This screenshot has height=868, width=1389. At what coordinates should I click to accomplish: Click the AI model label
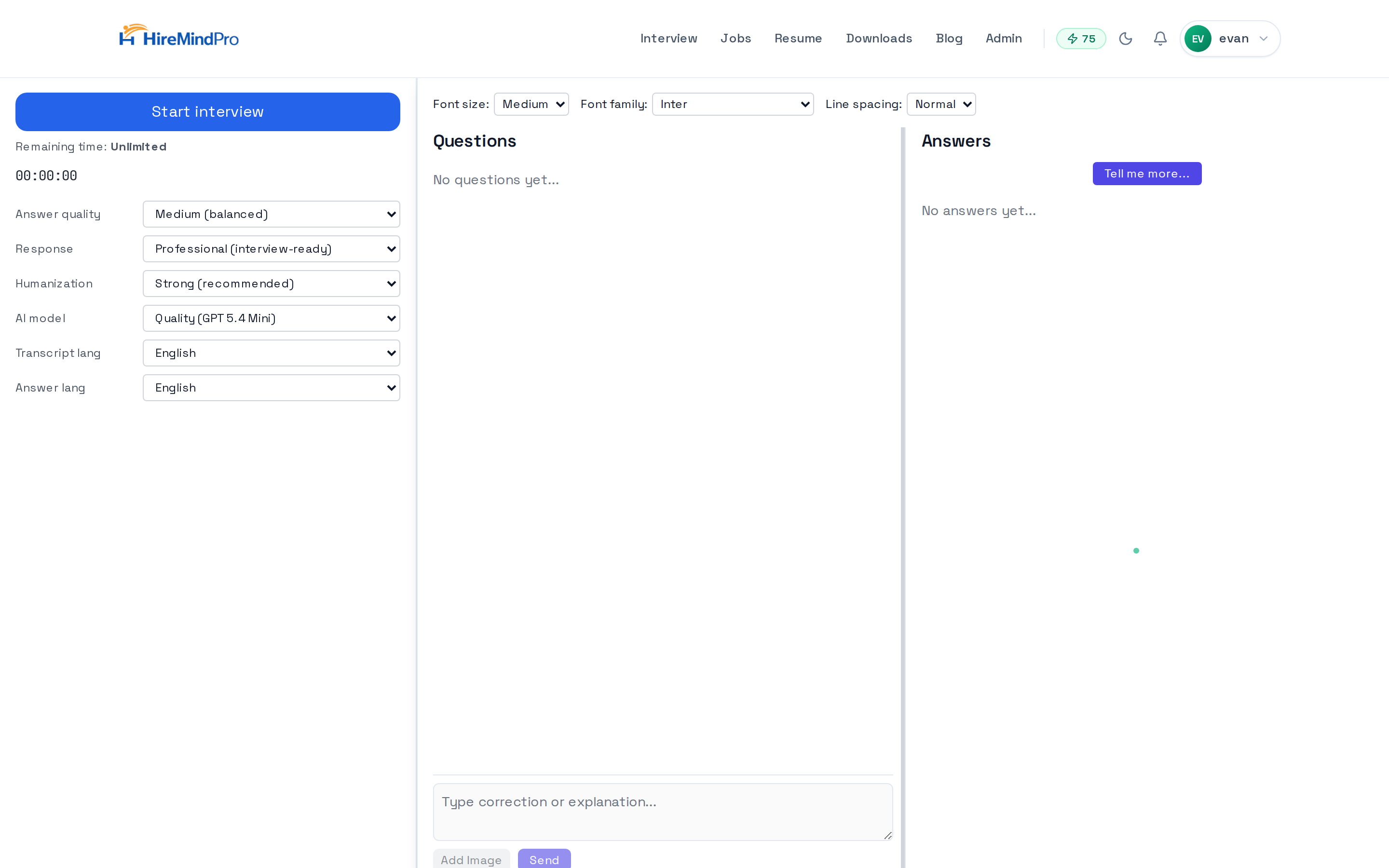pyautogui.click(x=41, y=318)
